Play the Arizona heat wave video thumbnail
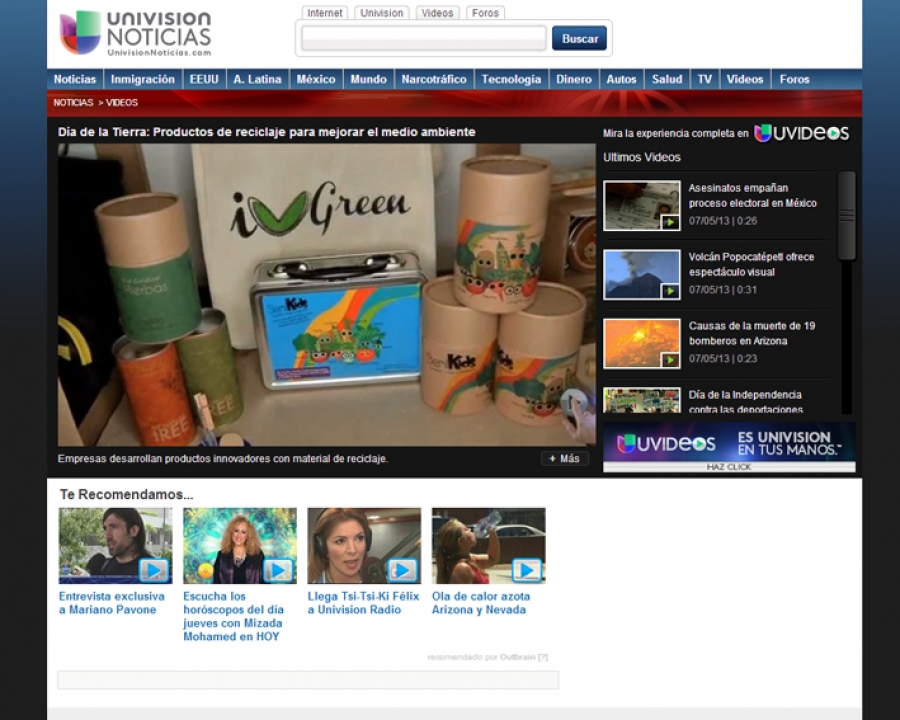Viewport: 900px width, 720px height. point(488,546)
